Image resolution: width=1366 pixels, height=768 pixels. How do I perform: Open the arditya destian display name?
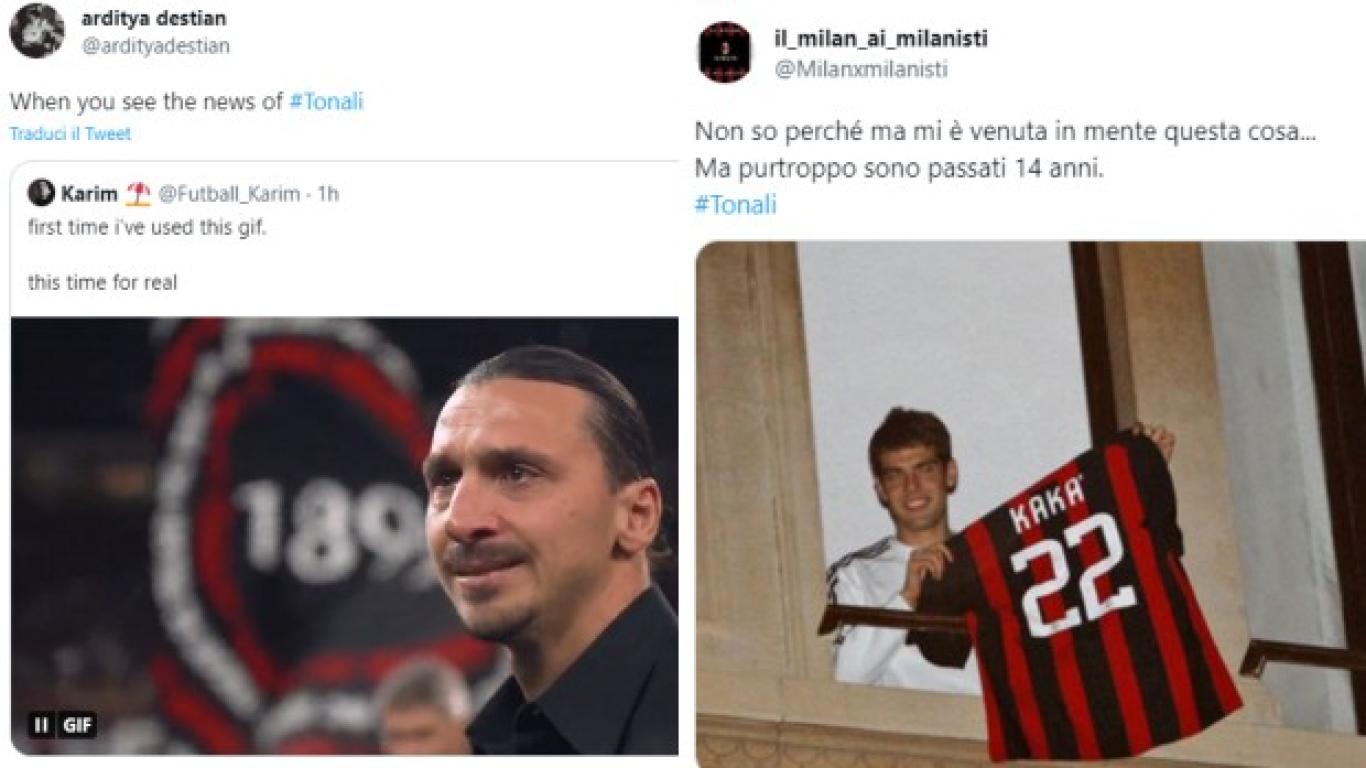point(153,18)
